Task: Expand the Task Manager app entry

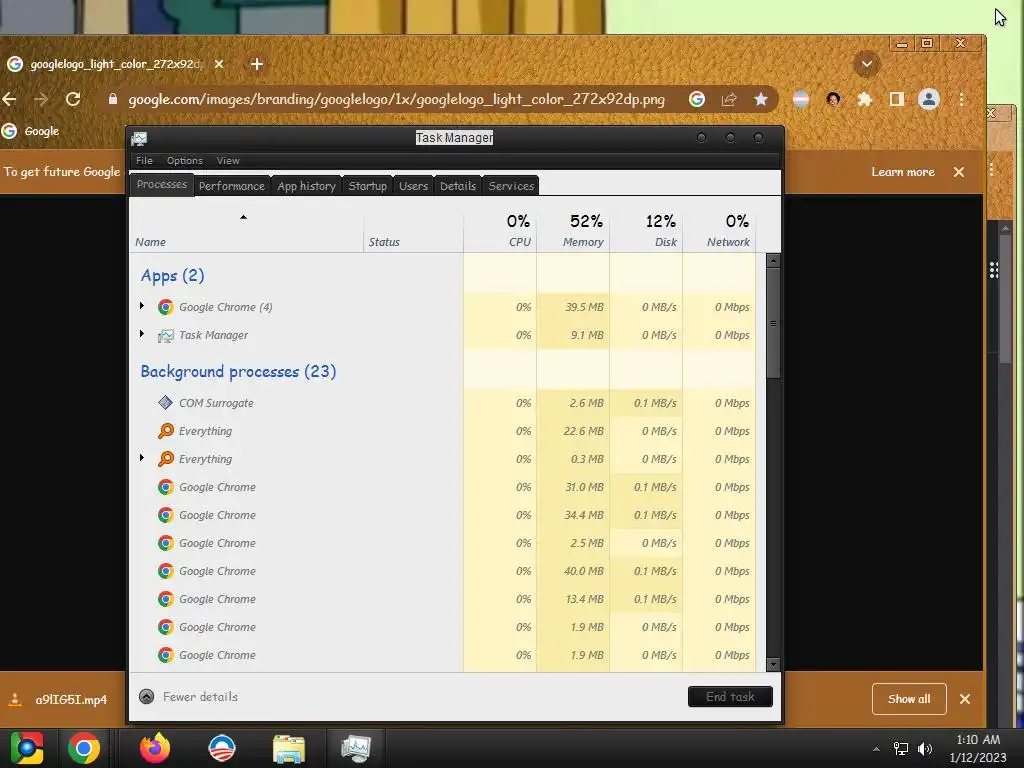Action: 142,334
